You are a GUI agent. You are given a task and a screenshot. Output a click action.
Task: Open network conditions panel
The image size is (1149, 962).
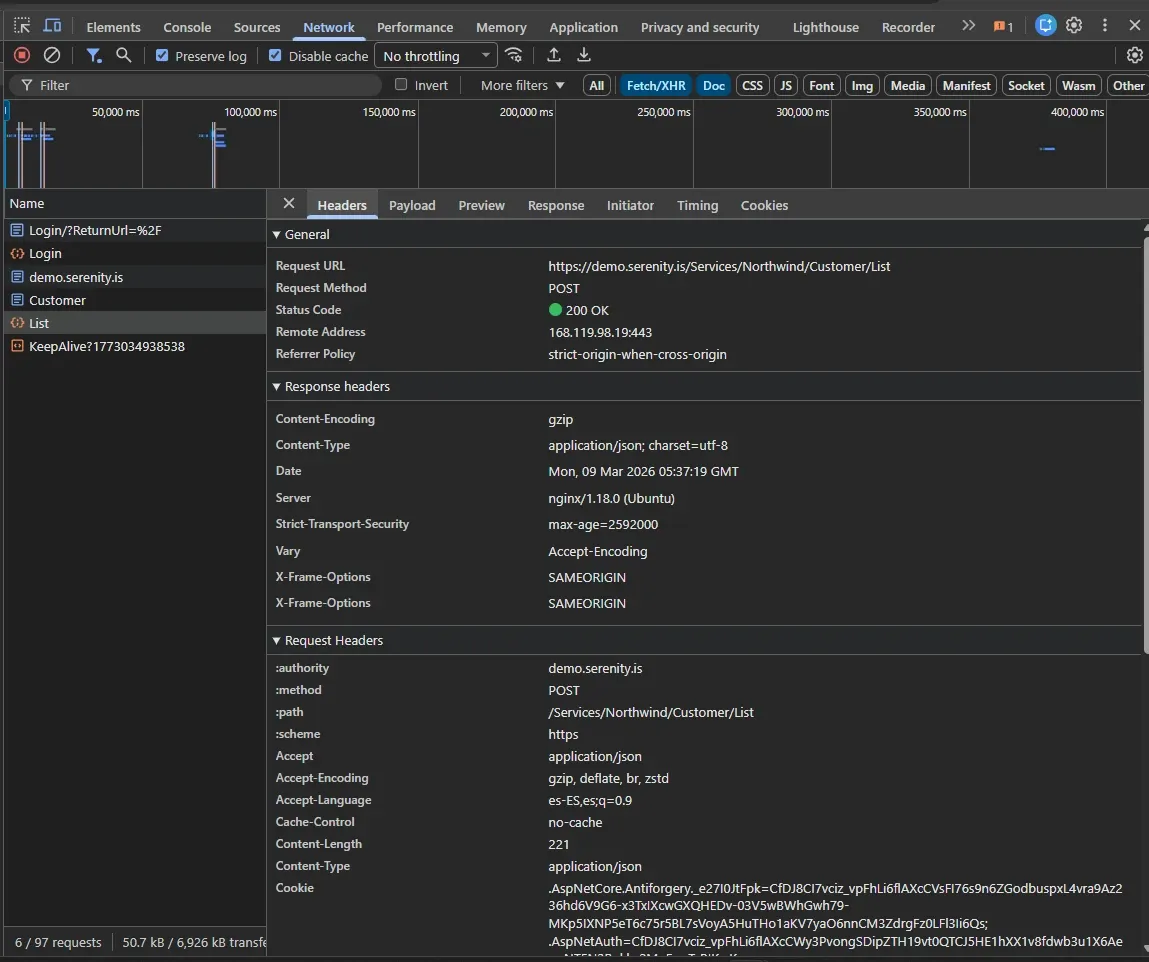pos(514,56)
